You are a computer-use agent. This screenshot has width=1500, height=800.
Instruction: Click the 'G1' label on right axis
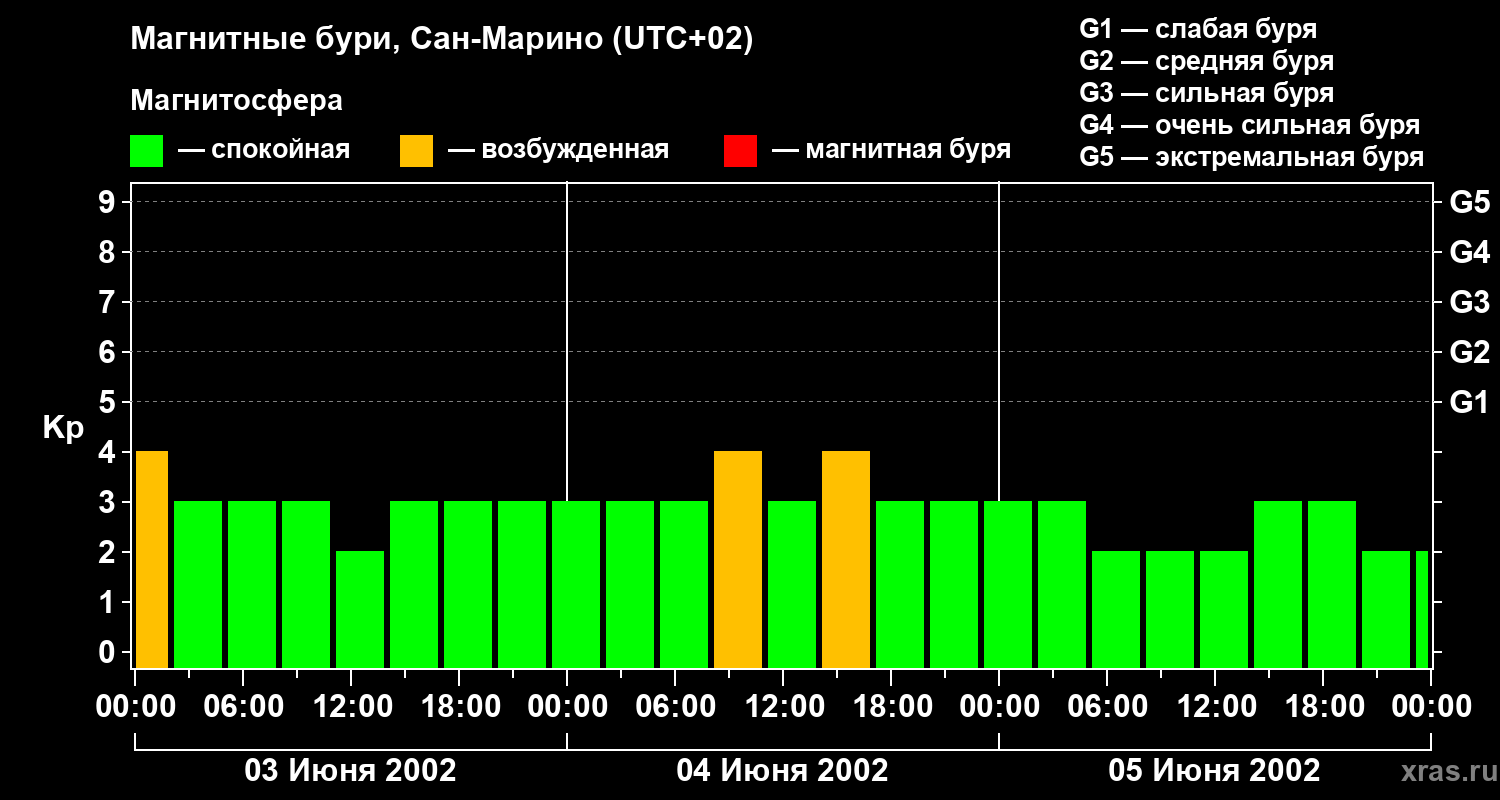click(1469, 402)
